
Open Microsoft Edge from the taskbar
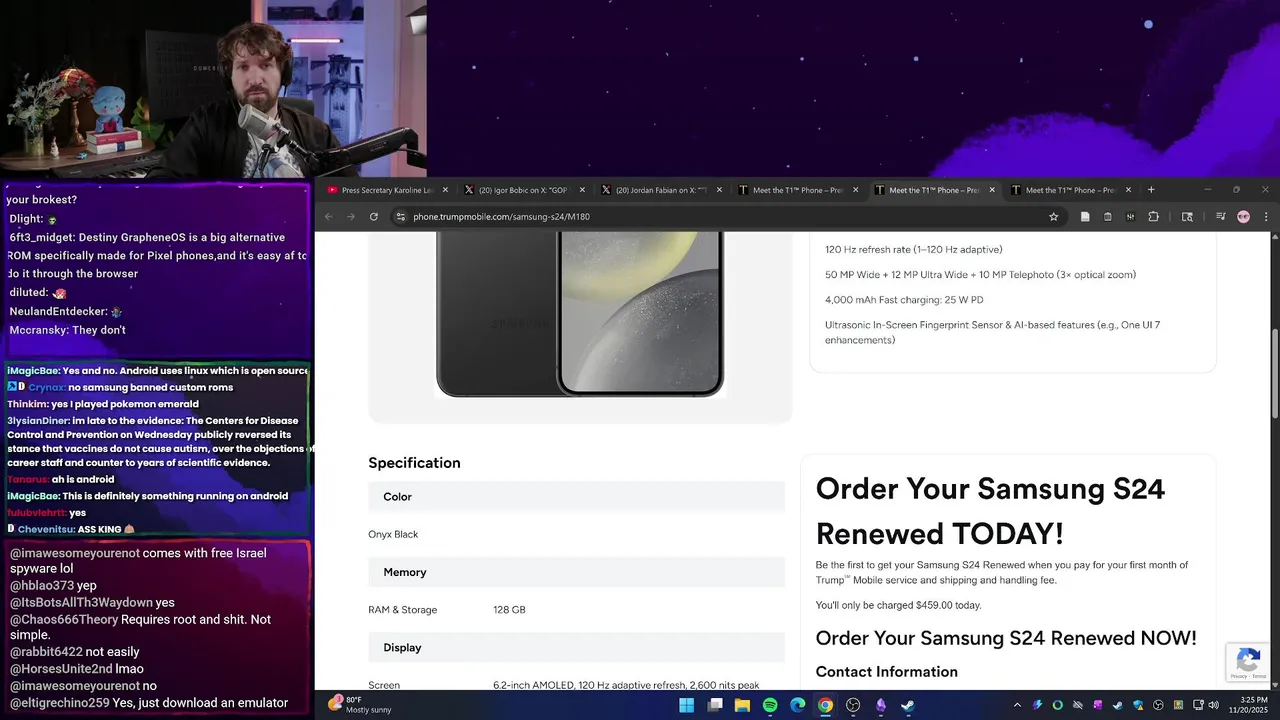point(798,705)
